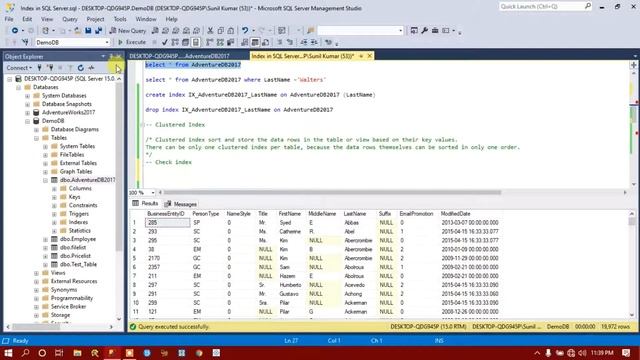The image size is (640, 360).
Task: Click the Paste icon in toolbar
Action: [231, 31]
